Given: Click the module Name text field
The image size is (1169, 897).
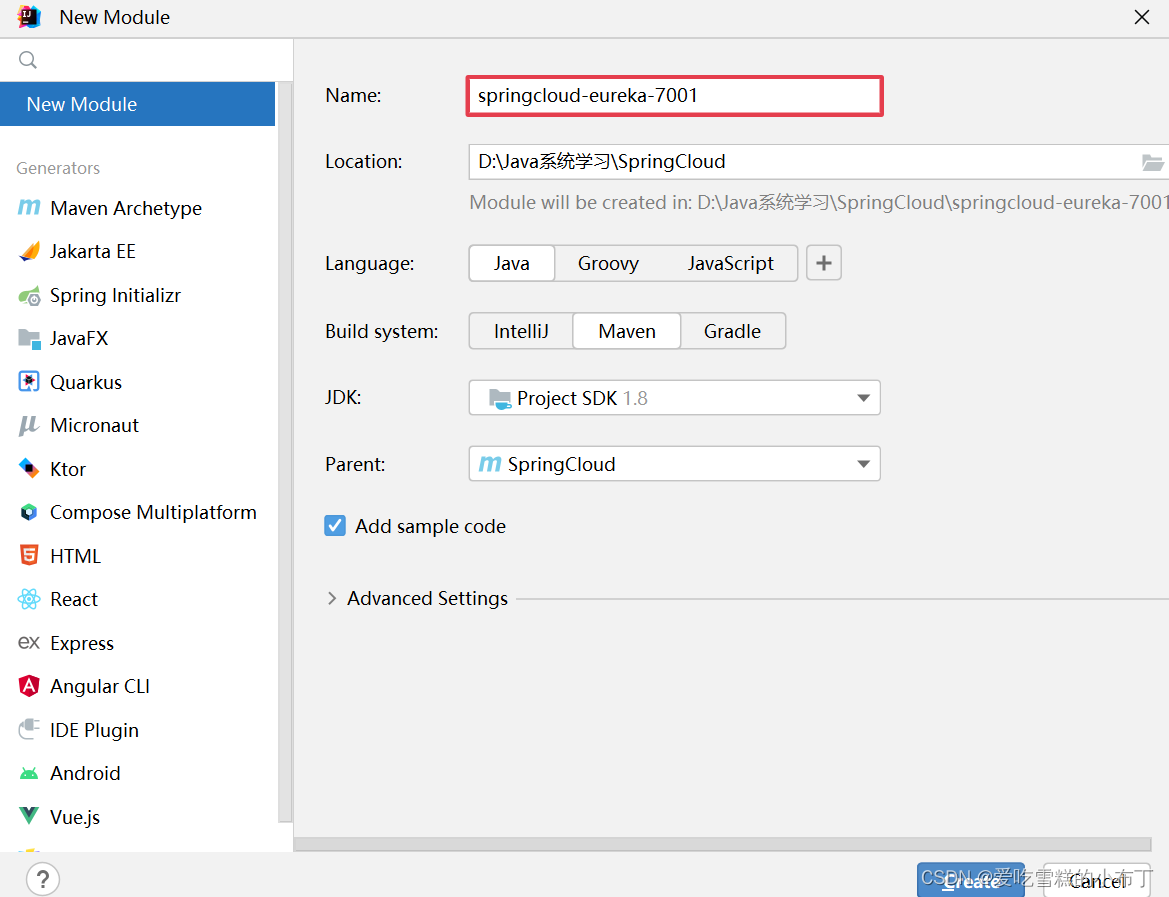Looking at the screenshot, I should coord(674,96).
